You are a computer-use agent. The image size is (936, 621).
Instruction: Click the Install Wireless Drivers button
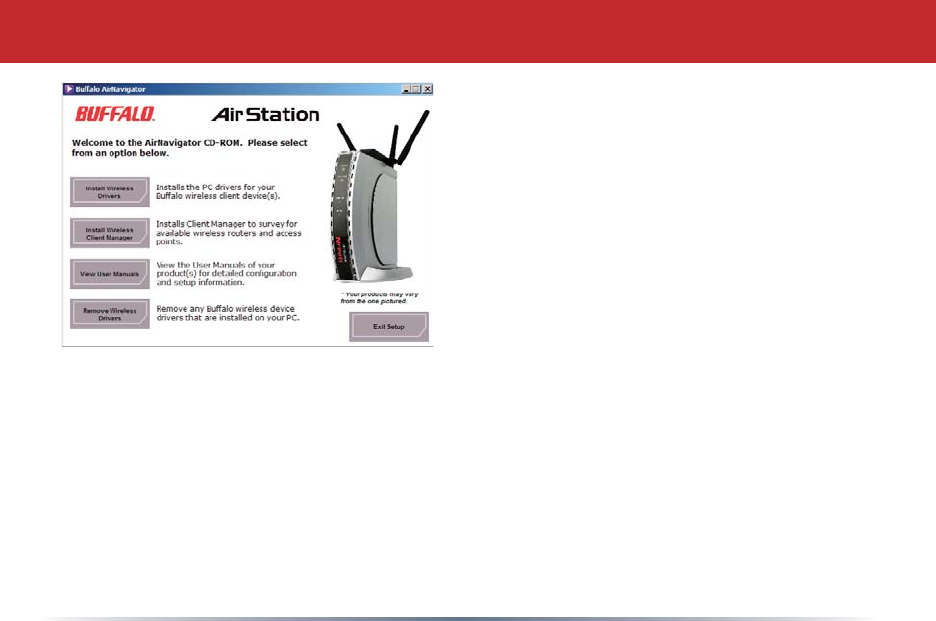coord(110,192)
